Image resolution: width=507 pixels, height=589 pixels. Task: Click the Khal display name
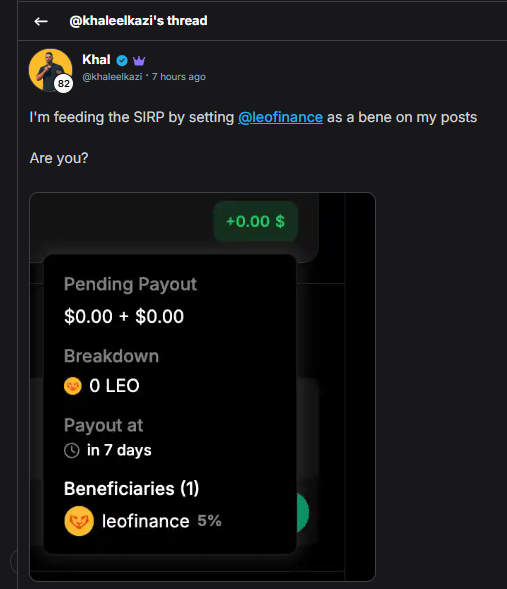click(x=97, y=60)
